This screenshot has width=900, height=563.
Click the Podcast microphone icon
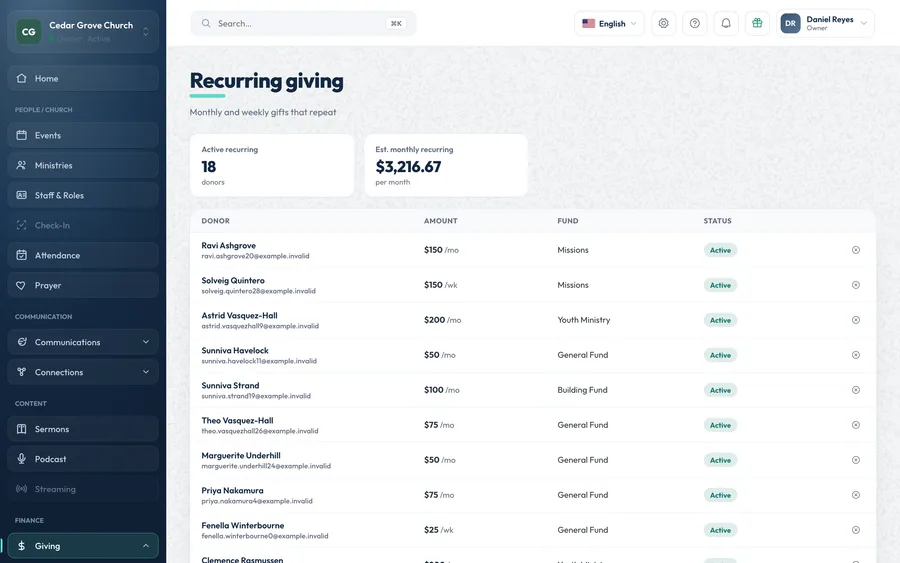(x=21, y=459)
